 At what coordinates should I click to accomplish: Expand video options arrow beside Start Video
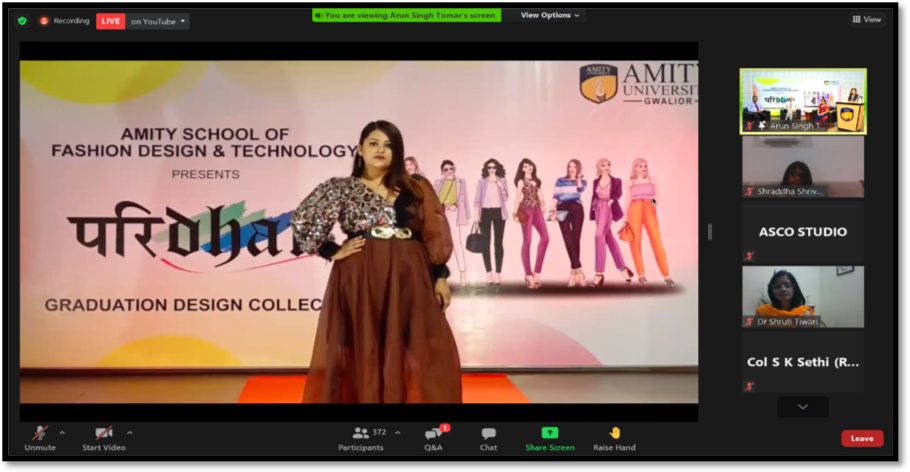[129, 433]
